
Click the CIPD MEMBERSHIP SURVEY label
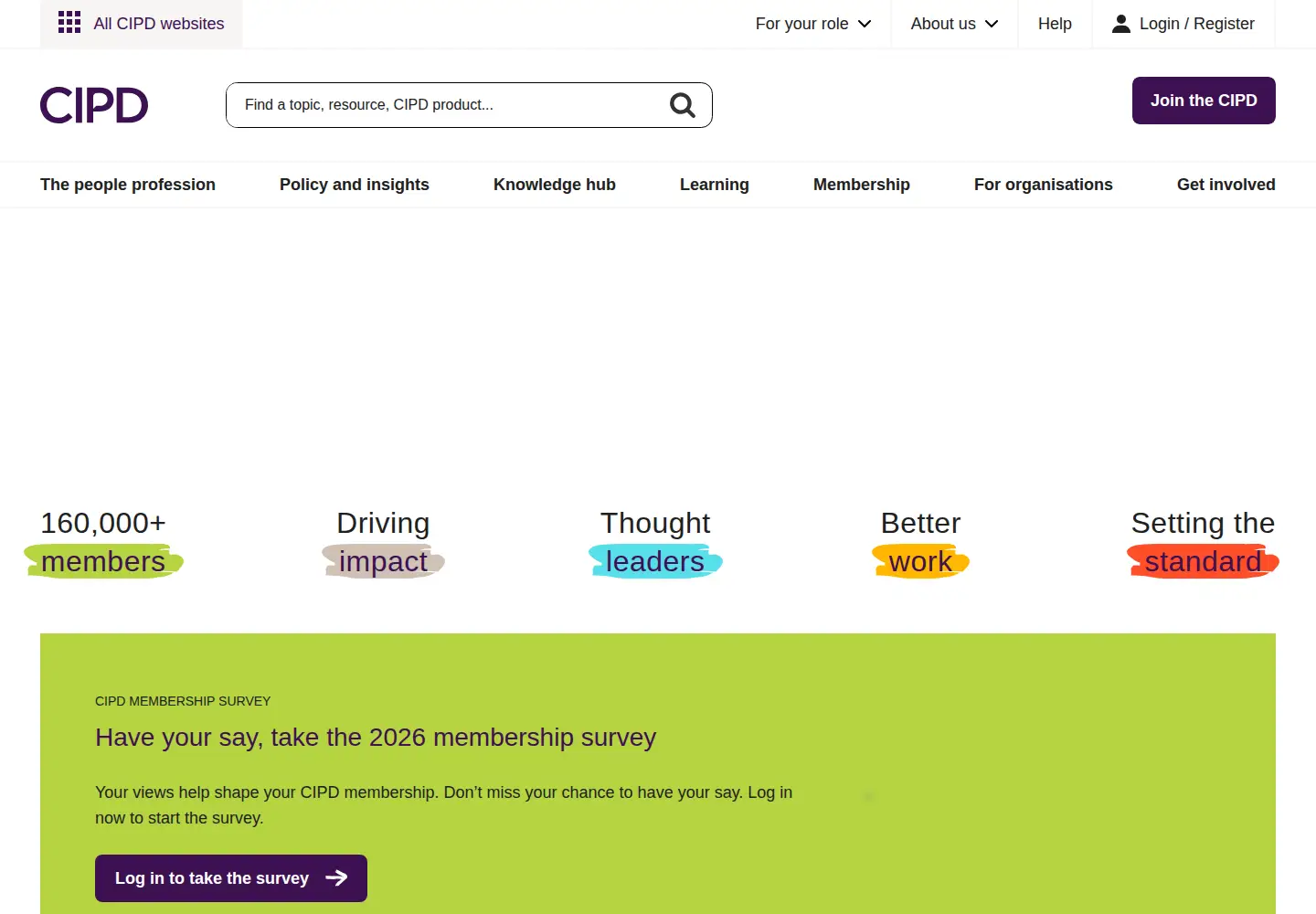tap(183, 701)
